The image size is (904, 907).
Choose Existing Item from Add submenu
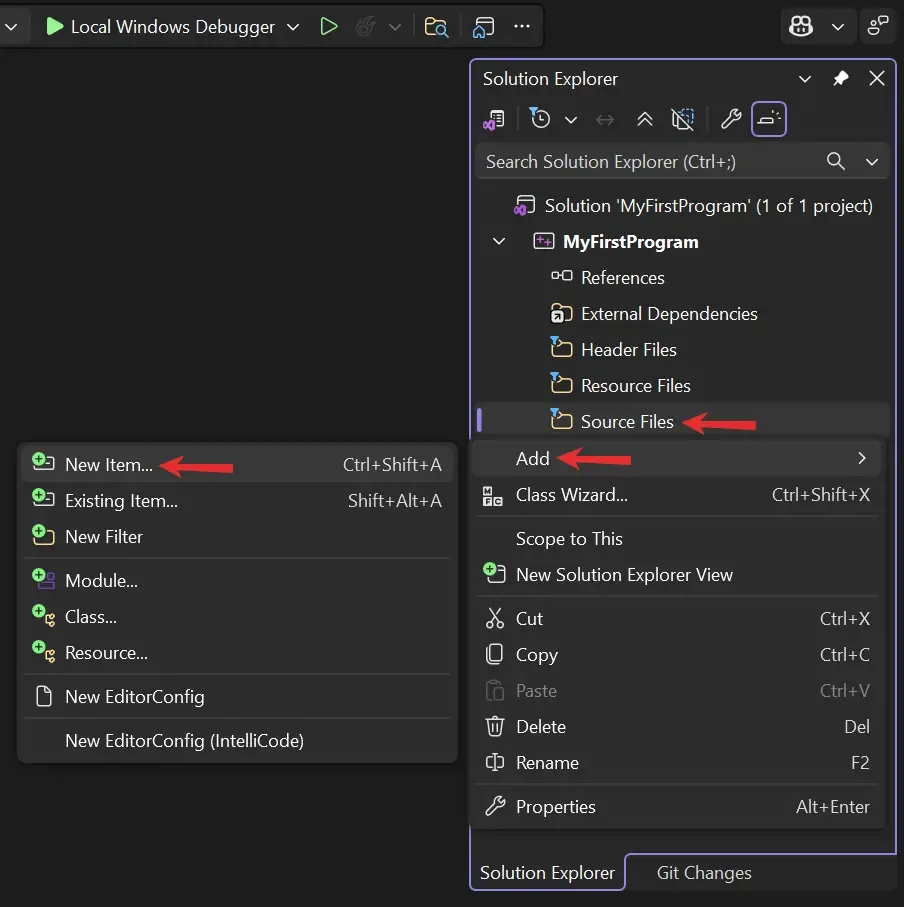[x=237, y=501]
